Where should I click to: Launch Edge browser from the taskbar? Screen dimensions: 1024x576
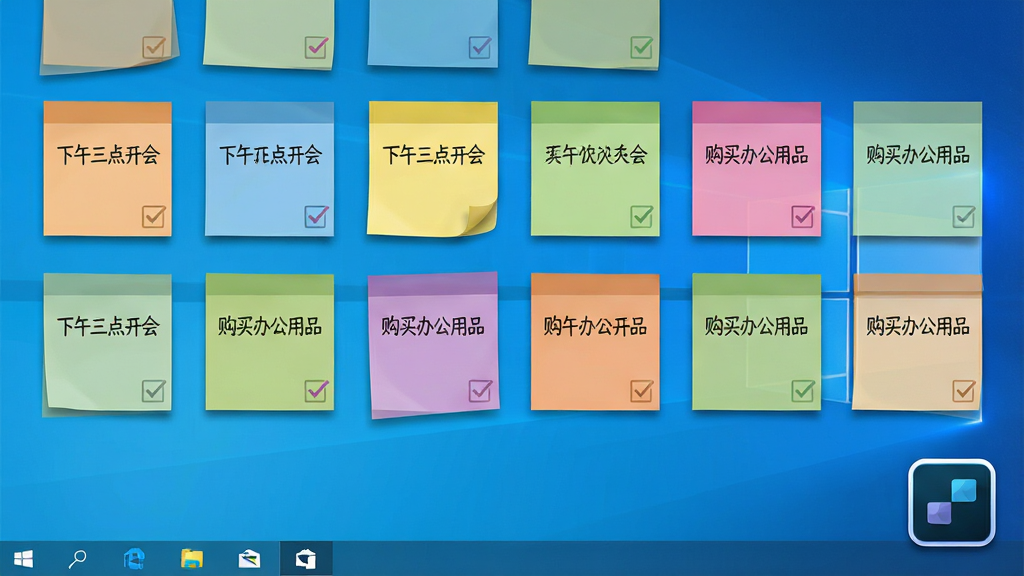135,559
